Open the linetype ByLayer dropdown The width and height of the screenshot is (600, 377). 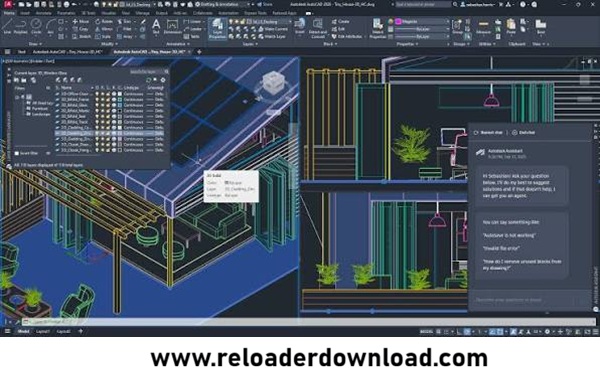tap(422, 36)
